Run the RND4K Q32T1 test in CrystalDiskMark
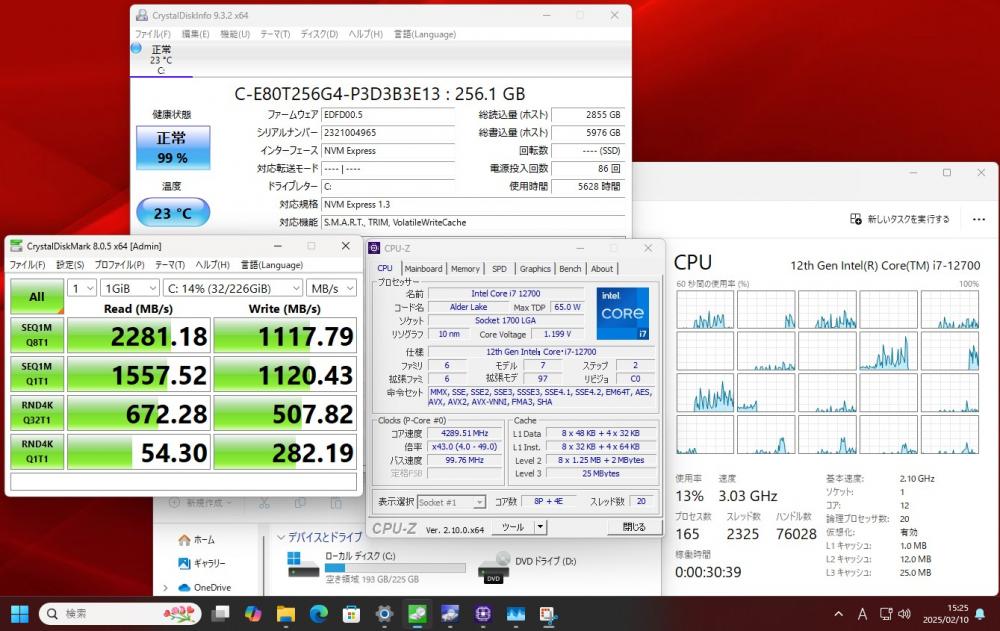The height and width of the screenshot is (631, 1000). pos(37,413)
